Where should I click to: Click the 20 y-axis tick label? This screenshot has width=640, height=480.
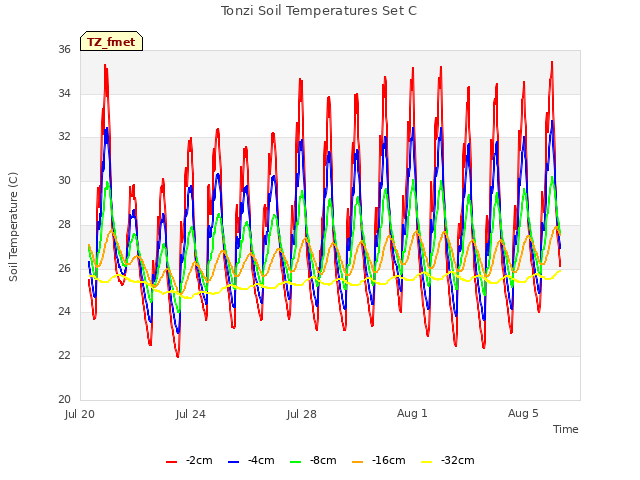pyautogui.click(x=64, y=399)
